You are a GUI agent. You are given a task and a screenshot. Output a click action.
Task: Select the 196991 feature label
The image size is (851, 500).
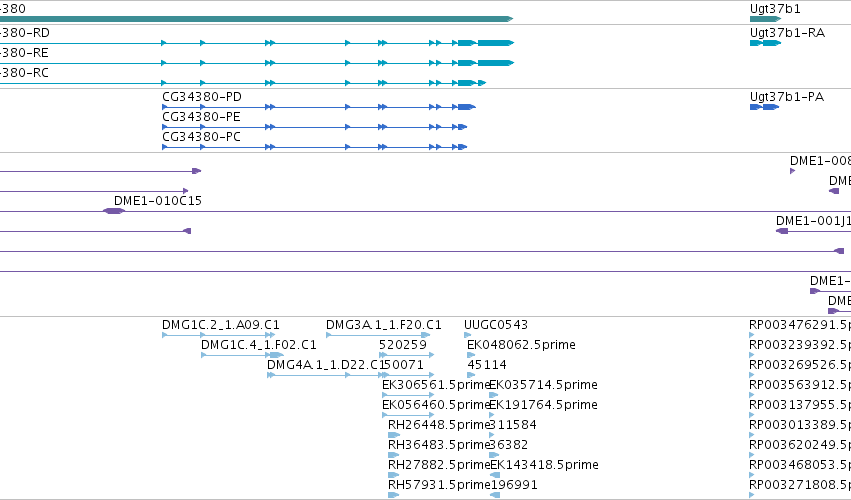pos(513,485)
